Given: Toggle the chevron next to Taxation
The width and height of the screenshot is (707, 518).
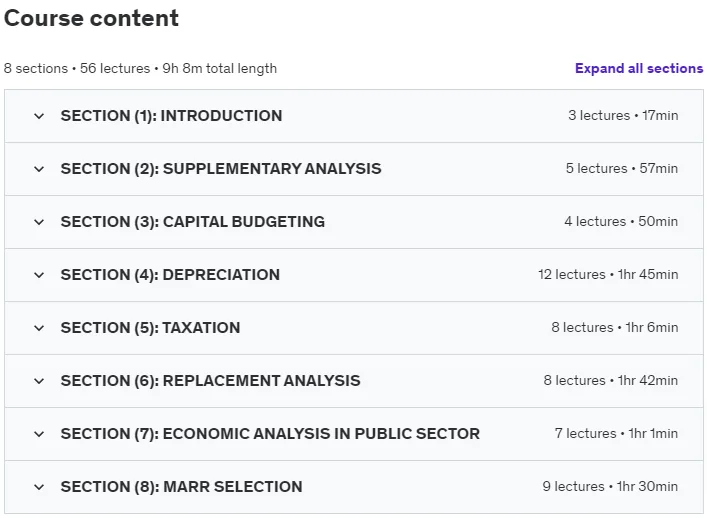Looking at the screenshot, I should coord(39,328).
